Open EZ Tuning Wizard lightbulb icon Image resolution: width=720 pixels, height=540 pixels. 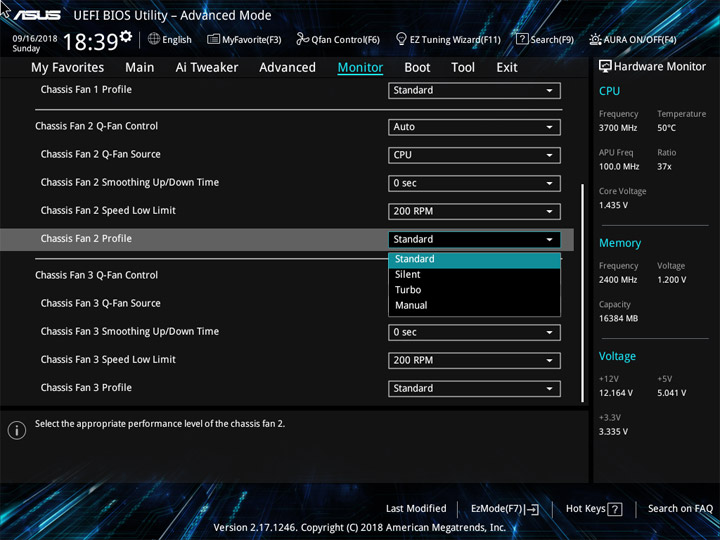point(401,39)
